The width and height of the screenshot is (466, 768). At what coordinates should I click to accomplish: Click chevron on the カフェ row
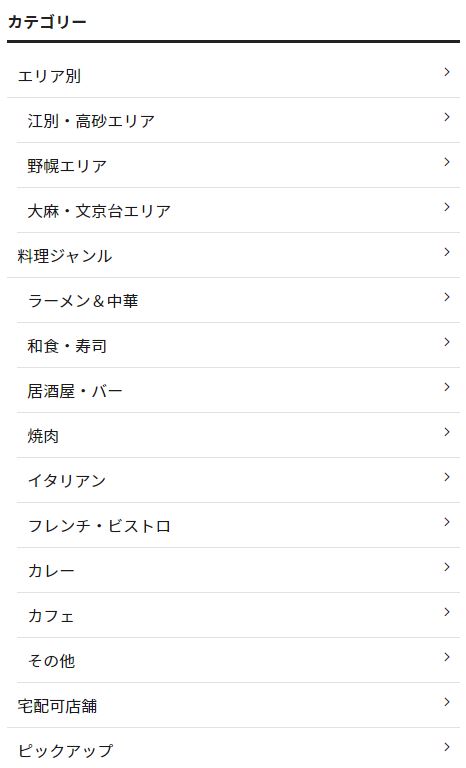pos(446,612)
